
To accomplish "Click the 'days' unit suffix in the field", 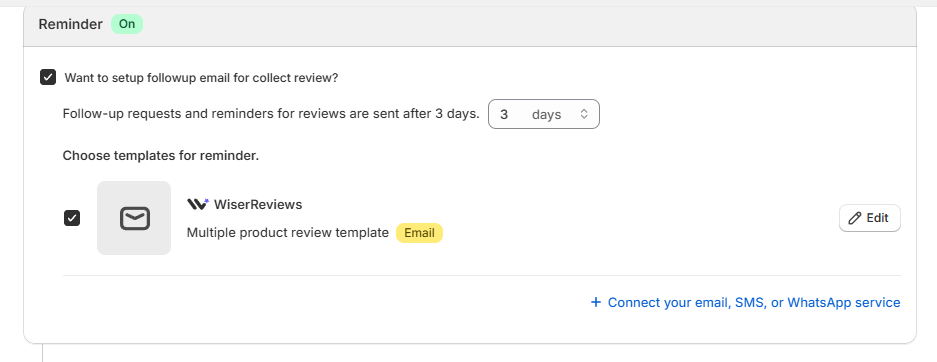I will (546, 114).
